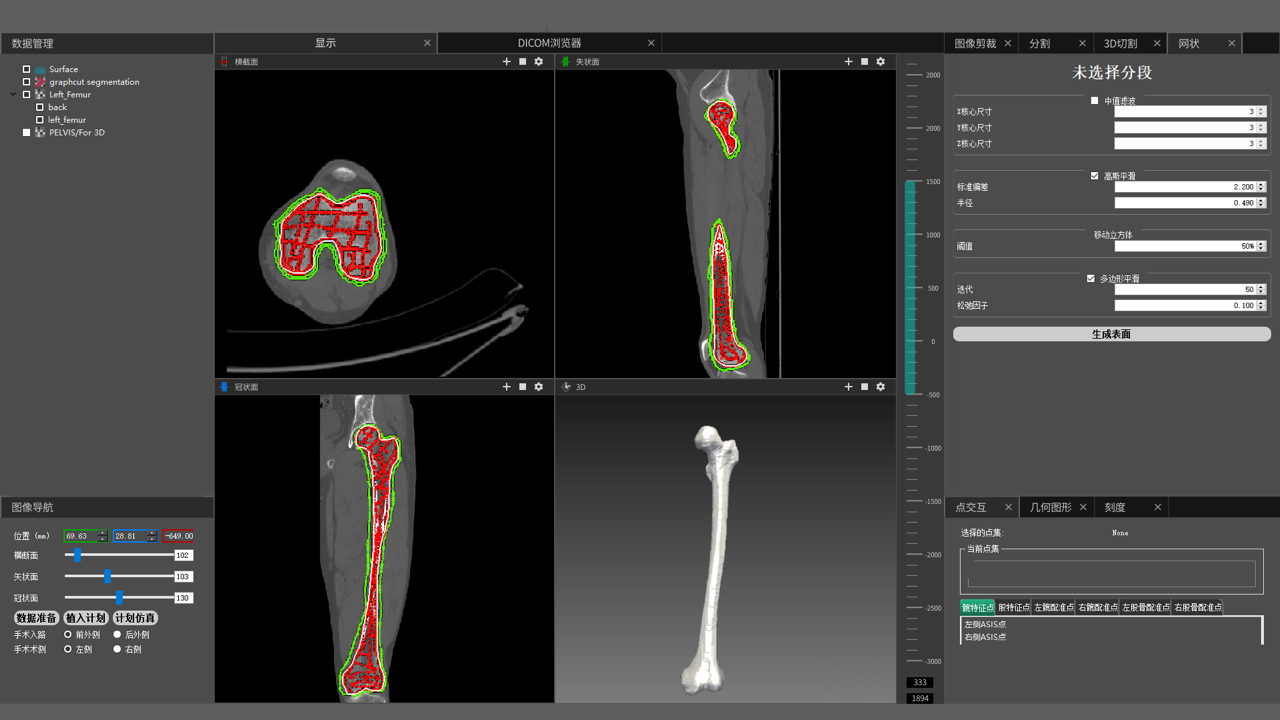Click the 阈值 spinner arrows

(x=1261, y=246)
